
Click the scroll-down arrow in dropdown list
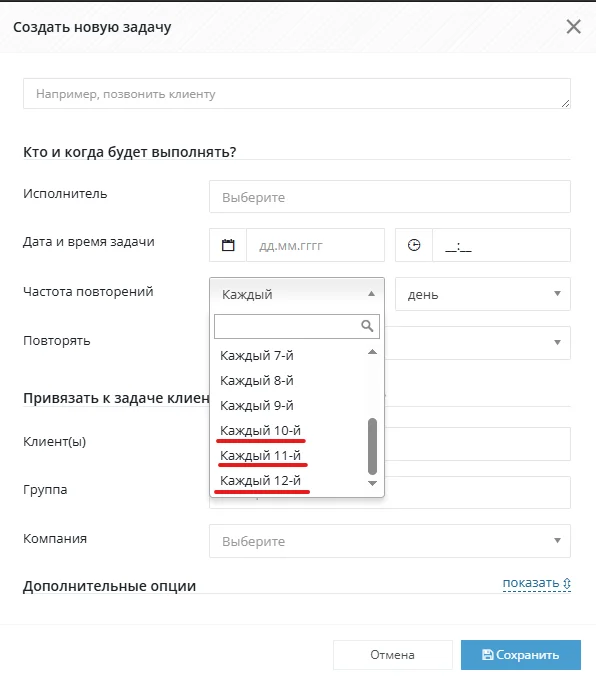point(372,483)
